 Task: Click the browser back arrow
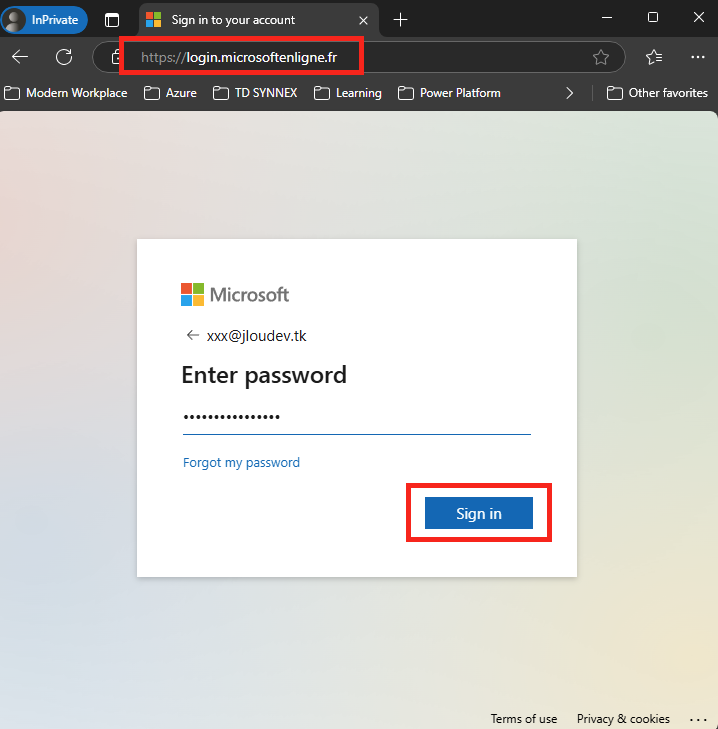coord(20,57)
